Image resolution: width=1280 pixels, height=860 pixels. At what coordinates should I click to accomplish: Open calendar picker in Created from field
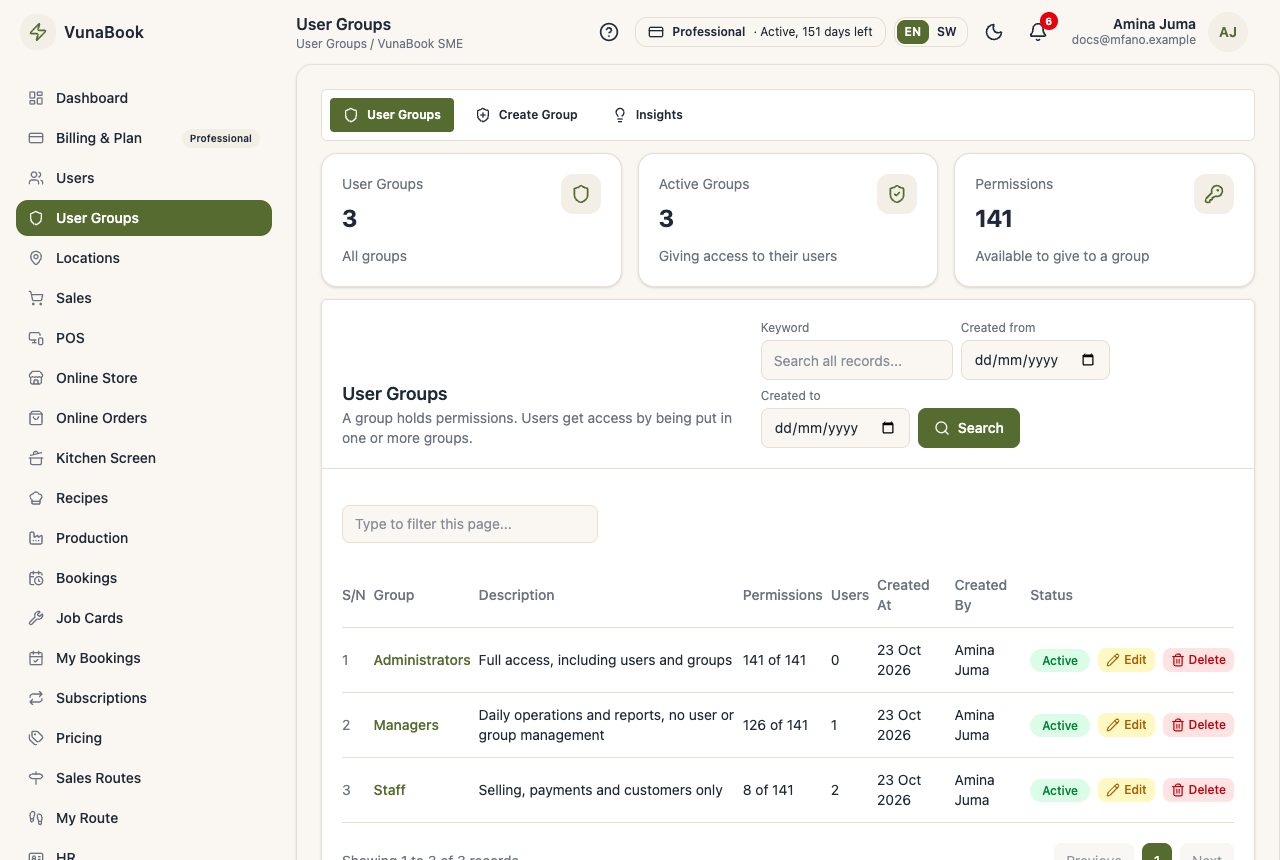click(x=1089, y=360)
